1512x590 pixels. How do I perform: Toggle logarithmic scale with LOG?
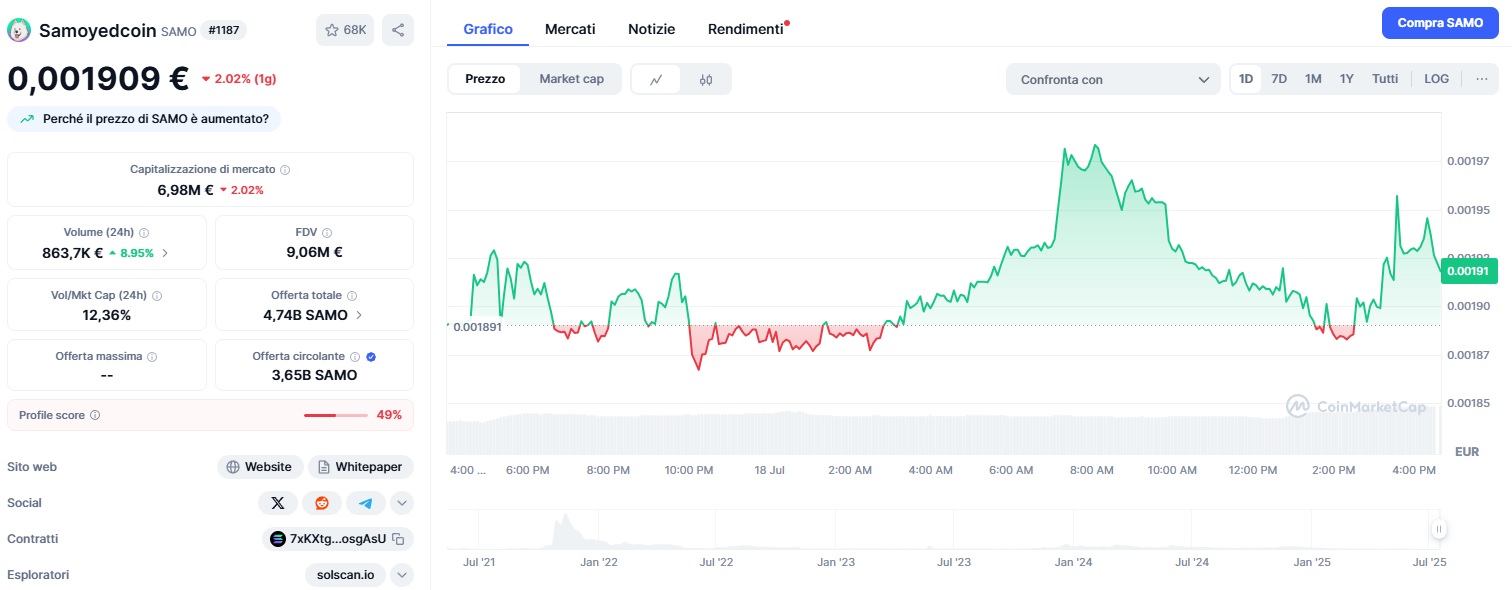point(1436,78)
